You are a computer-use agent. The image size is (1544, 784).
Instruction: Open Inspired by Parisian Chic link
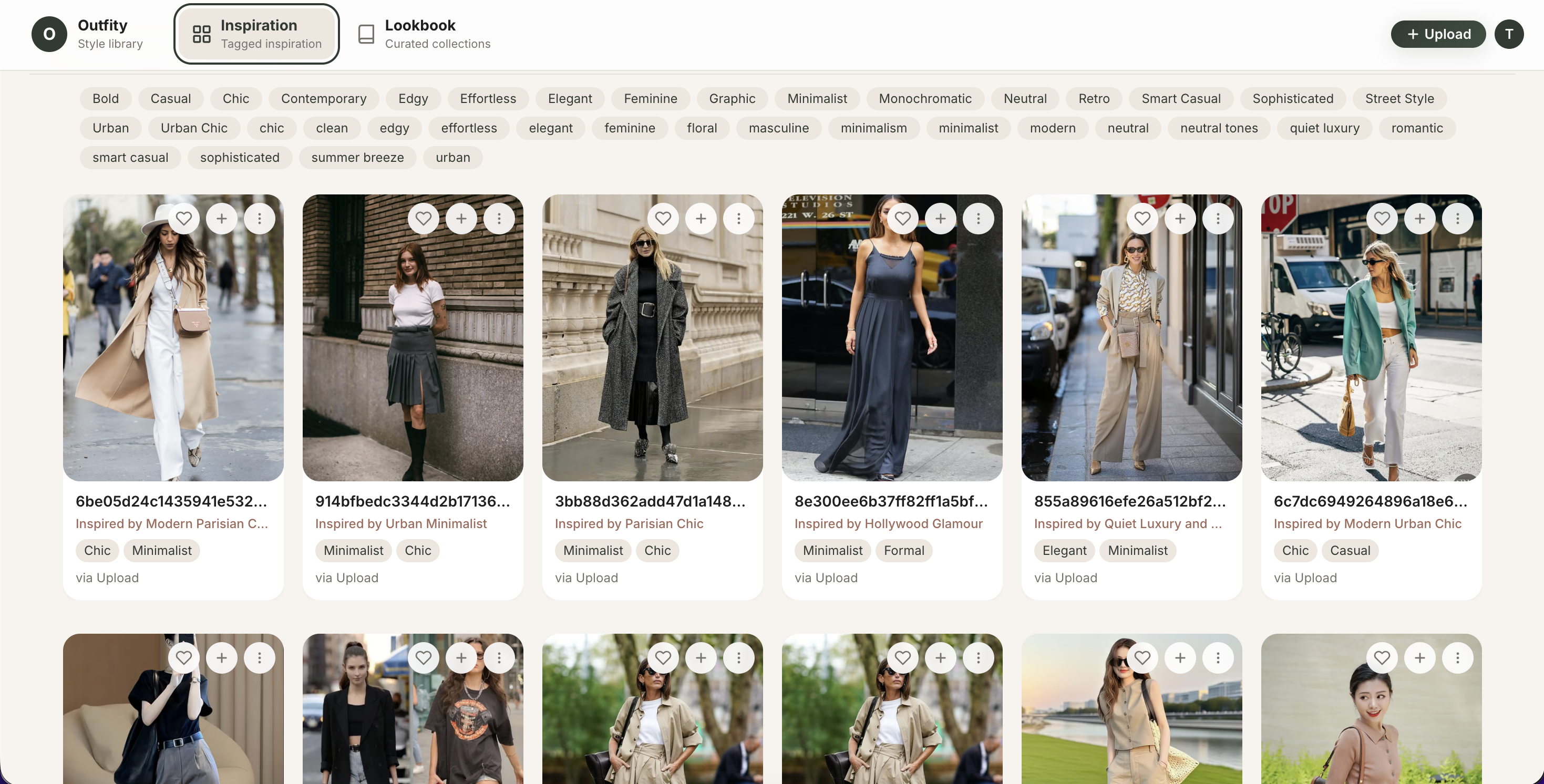click(629, 524)
